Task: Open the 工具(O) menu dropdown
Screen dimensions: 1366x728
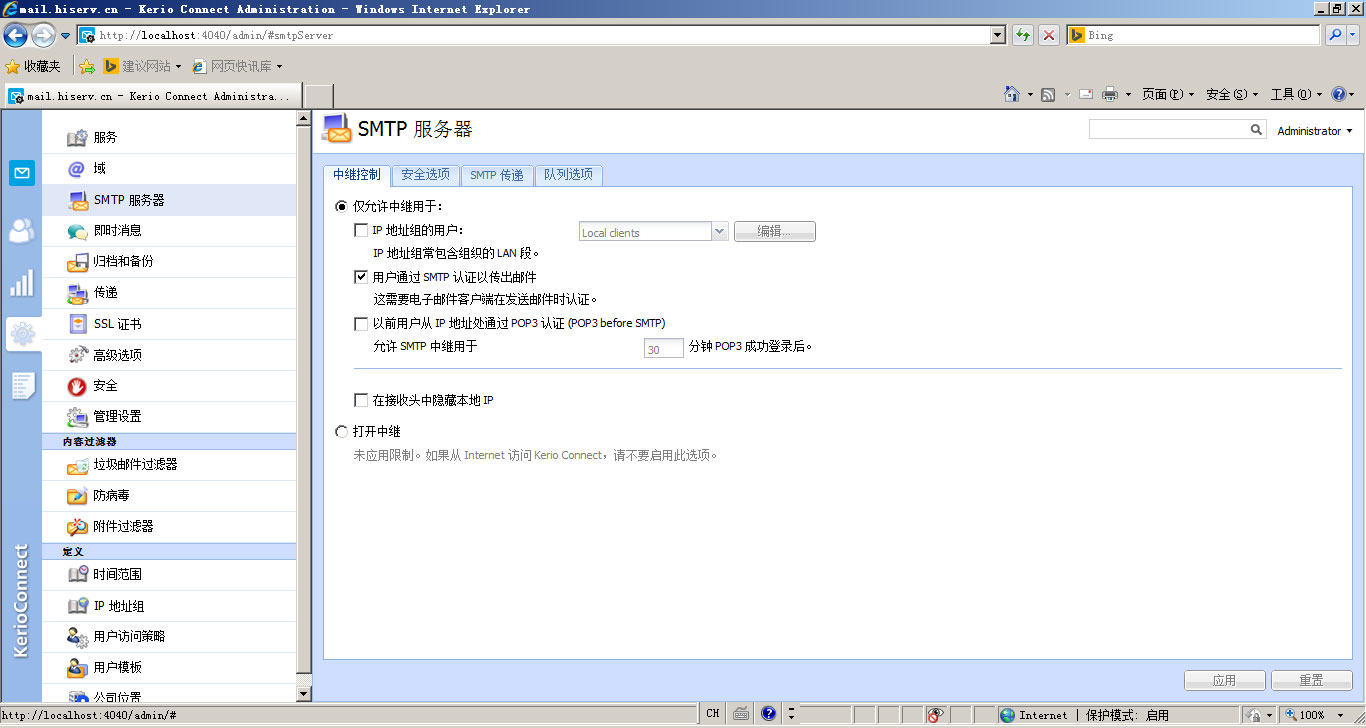Action: (1296, 94)
